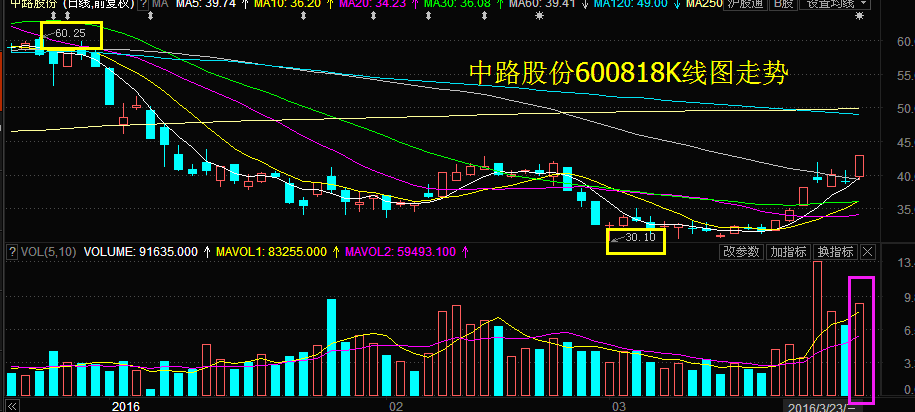
Task: Click the grey MA label after the help icon
Action: (160, 4)
